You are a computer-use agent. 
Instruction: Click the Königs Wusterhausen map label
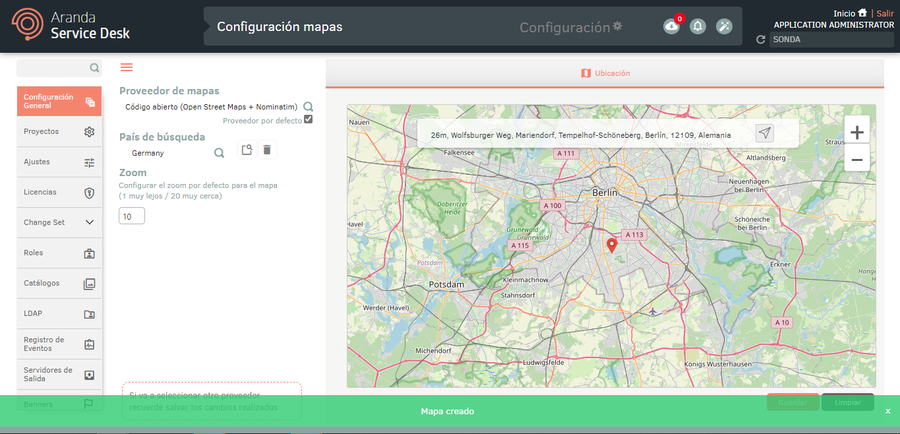tap(720, 365)
